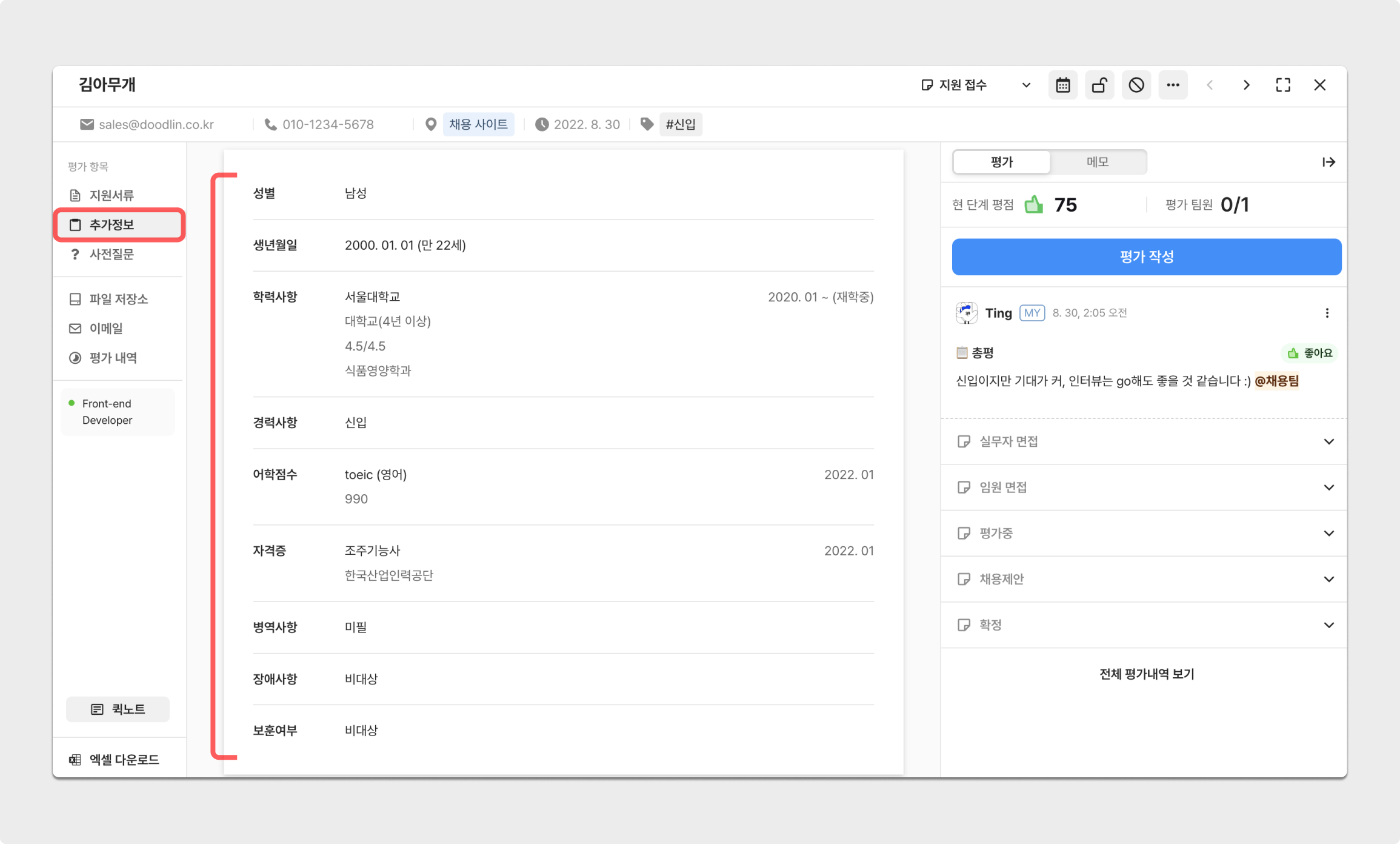1400x844 pixels.
Task: Open the calendar scheduling icon
Action: pyautogui.click(x=1062, y=85)
